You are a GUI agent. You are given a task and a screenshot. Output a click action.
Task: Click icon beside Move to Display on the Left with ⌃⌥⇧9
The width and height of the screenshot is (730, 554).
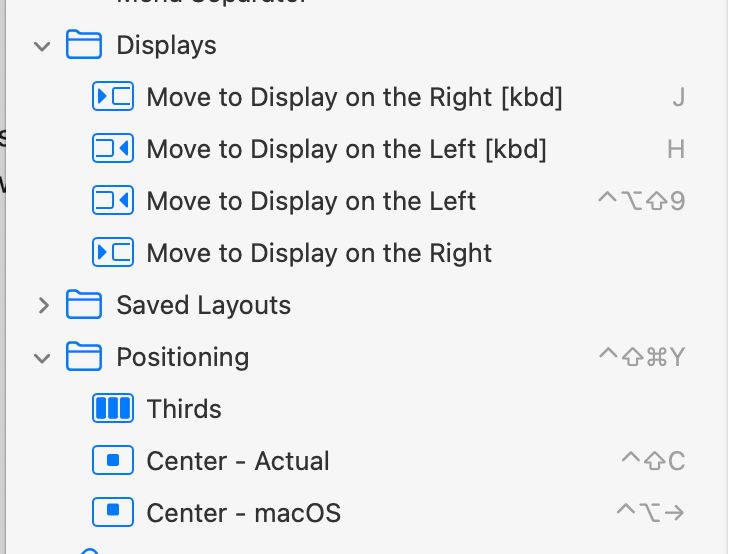click(x=113, y=201)
